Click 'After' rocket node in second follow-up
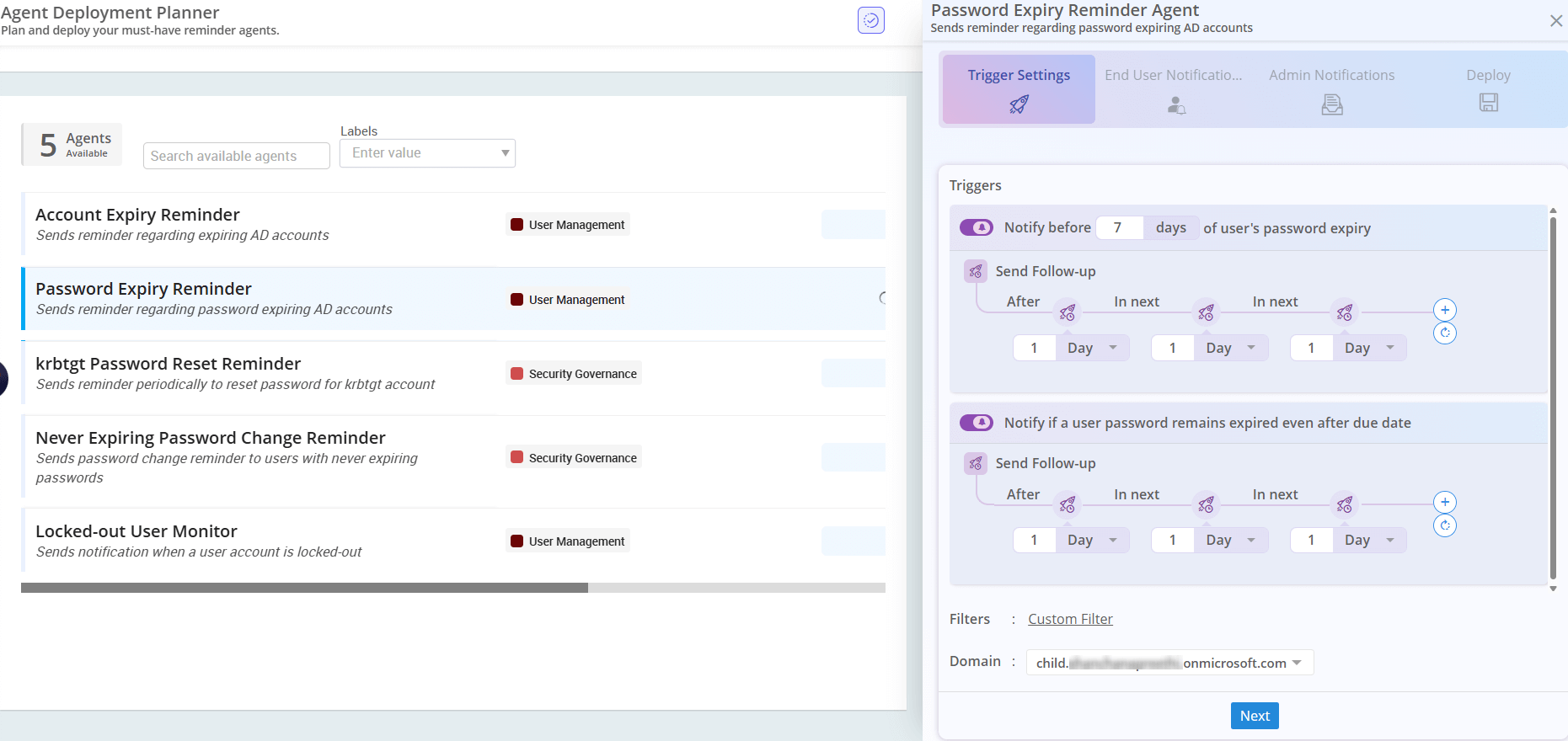Image resolution: width=1568 pixels, height=741 pixels. [1068, 504]
